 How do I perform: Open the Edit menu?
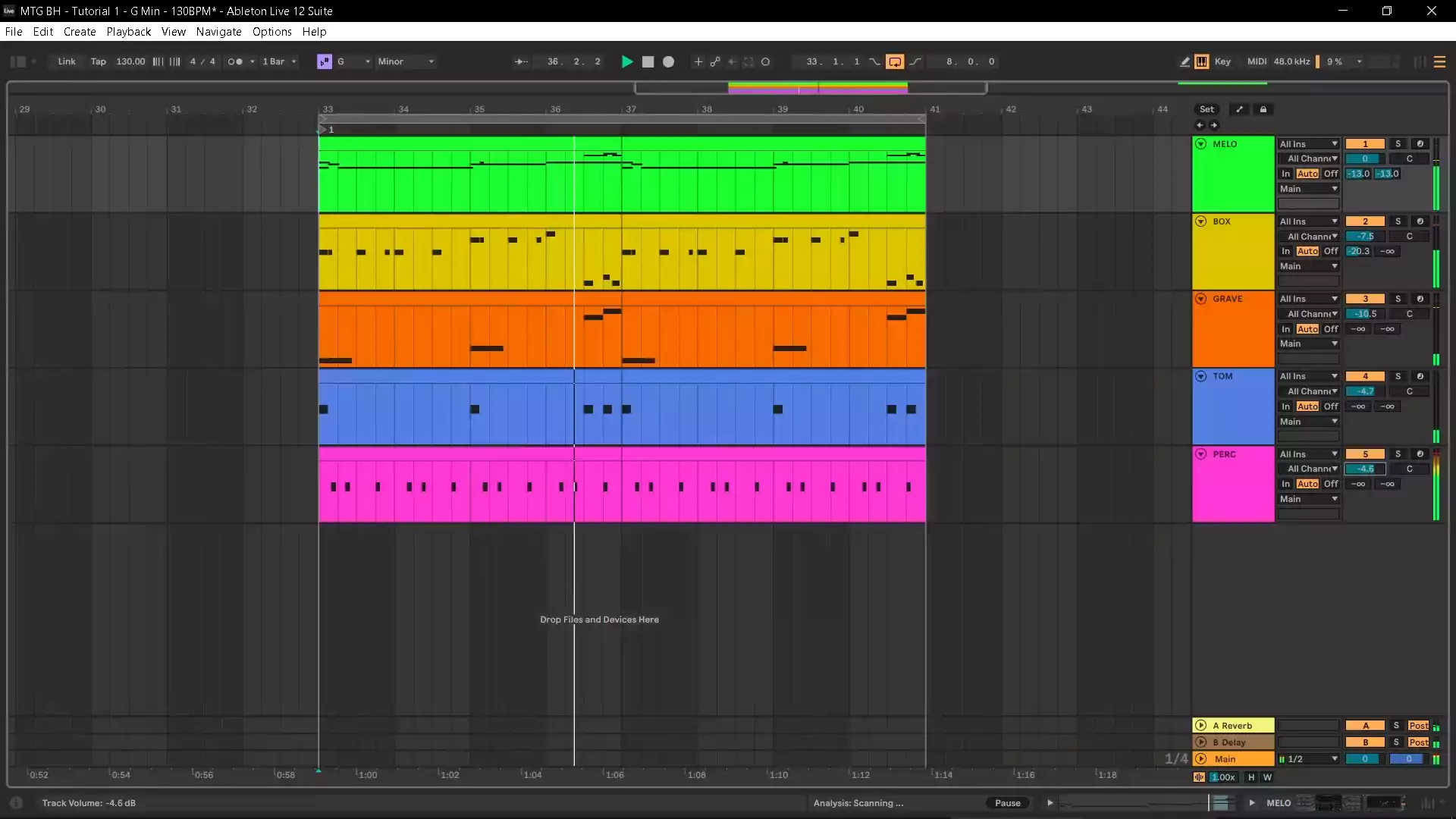coord(43,32)
